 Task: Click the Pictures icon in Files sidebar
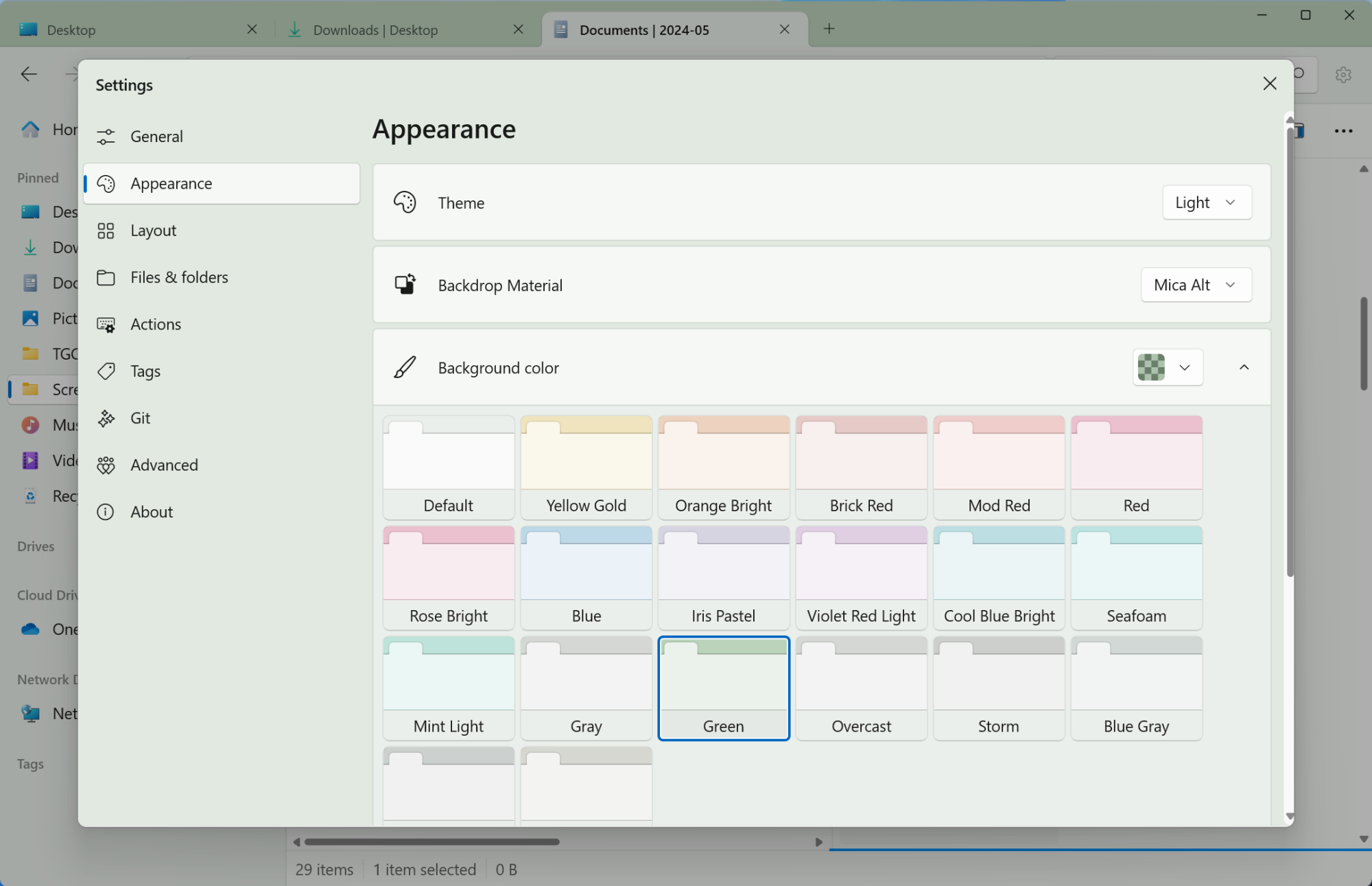(30, 318)
